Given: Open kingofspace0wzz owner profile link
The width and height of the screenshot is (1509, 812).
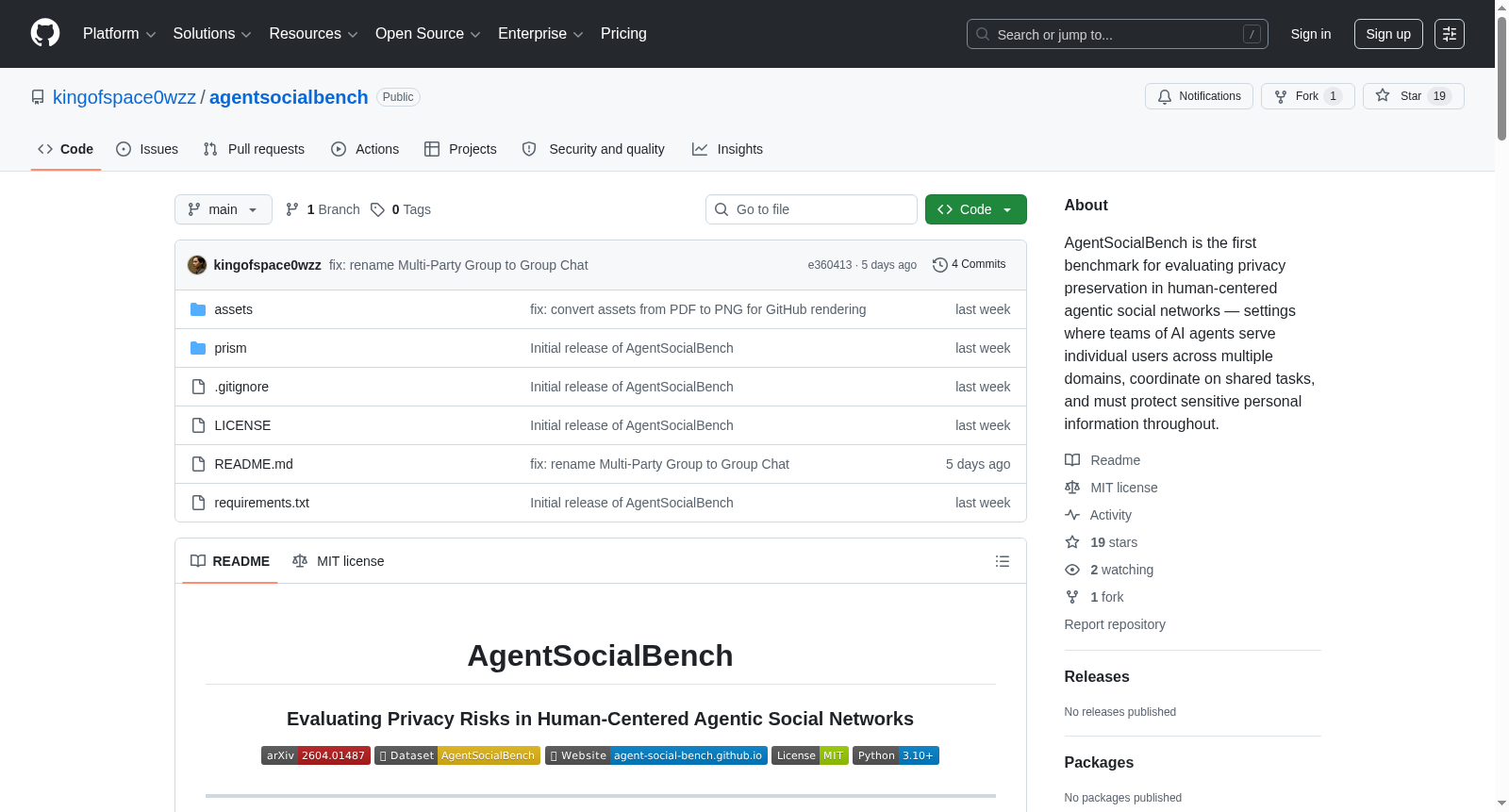Looking at the screenshot, I should pyautogui.click(x=124, y=97).
